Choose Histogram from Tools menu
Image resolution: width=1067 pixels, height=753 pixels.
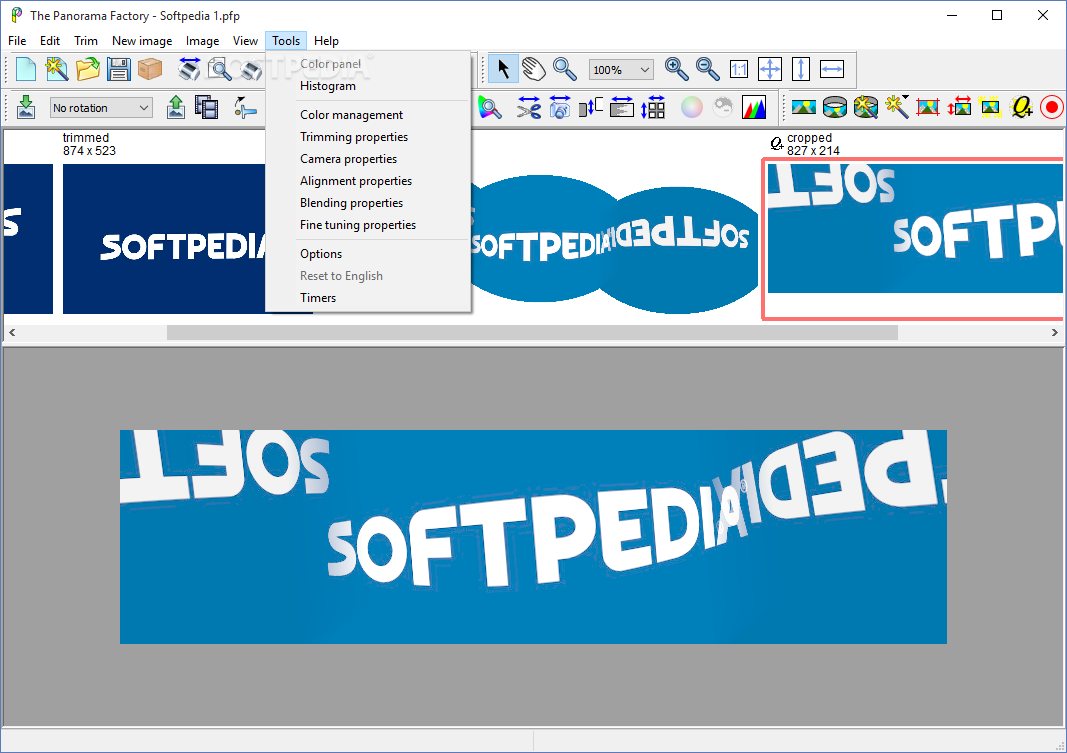(x=368, y=86)
